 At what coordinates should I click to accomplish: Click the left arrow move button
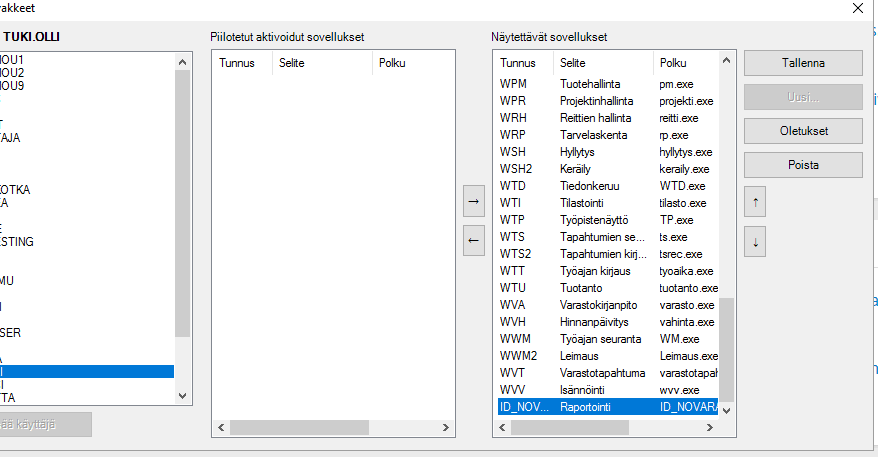(474, 240)
